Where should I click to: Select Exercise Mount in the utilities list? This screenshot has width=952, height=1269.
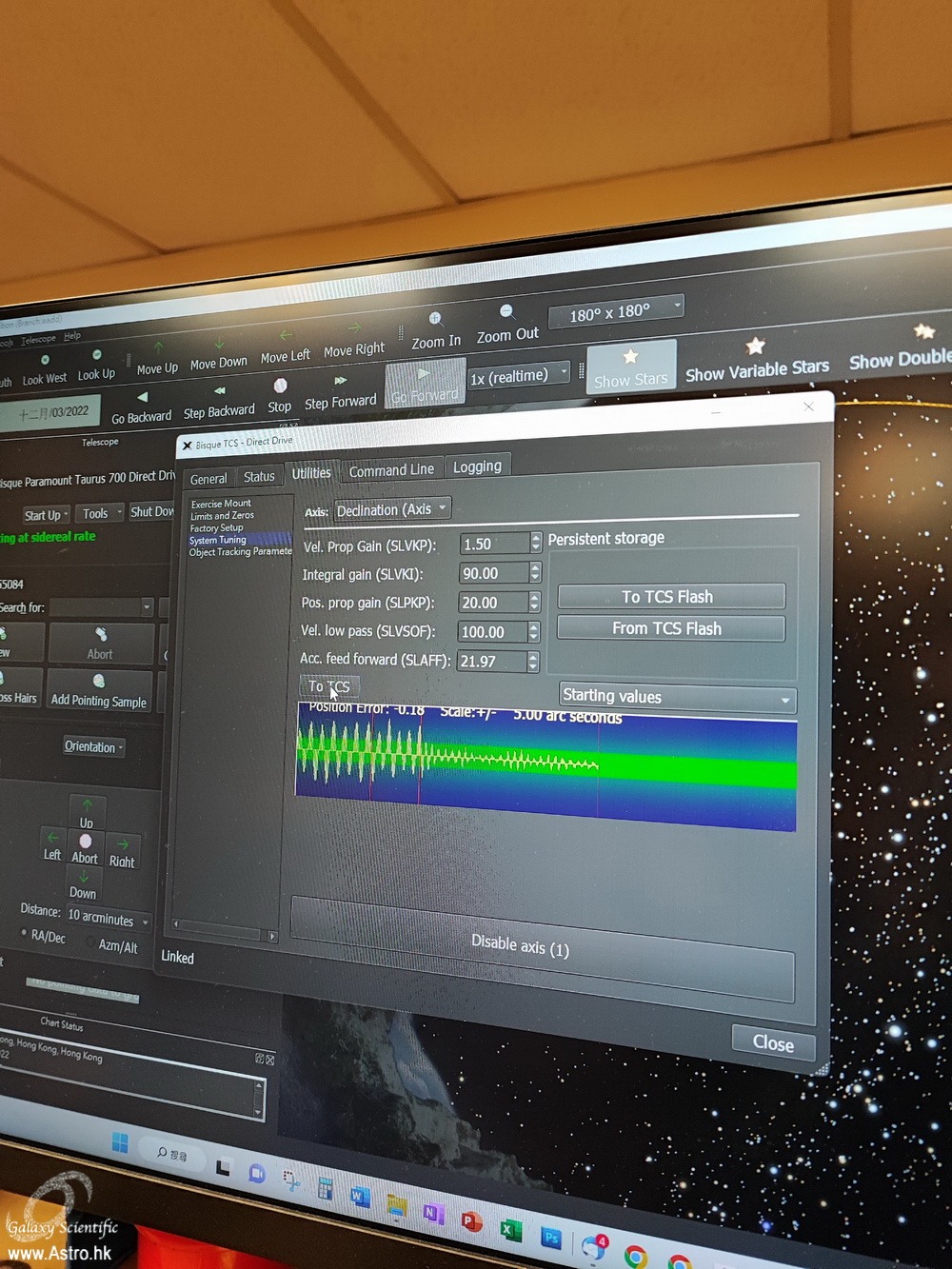[x=221, y=504]
